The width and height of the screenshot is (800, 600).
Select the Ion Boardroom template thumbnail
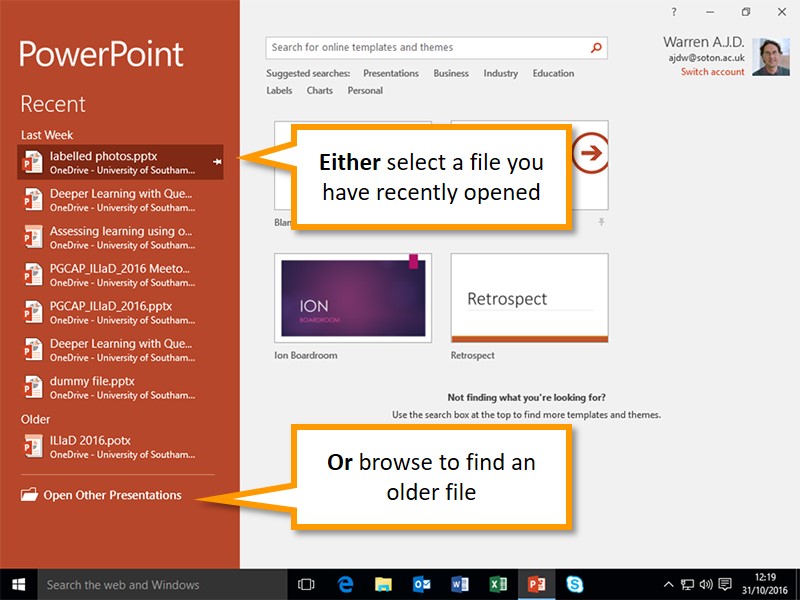[353, 298]
